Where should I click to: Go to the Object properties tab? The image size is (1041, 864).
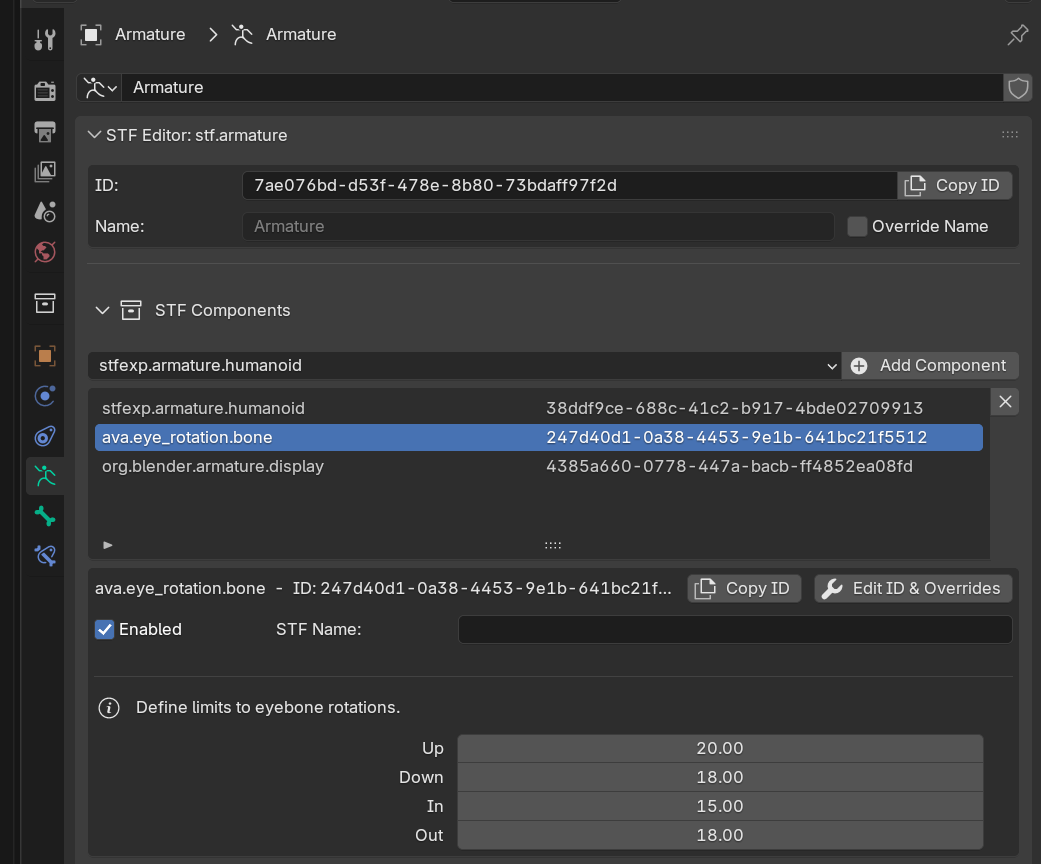45,356
